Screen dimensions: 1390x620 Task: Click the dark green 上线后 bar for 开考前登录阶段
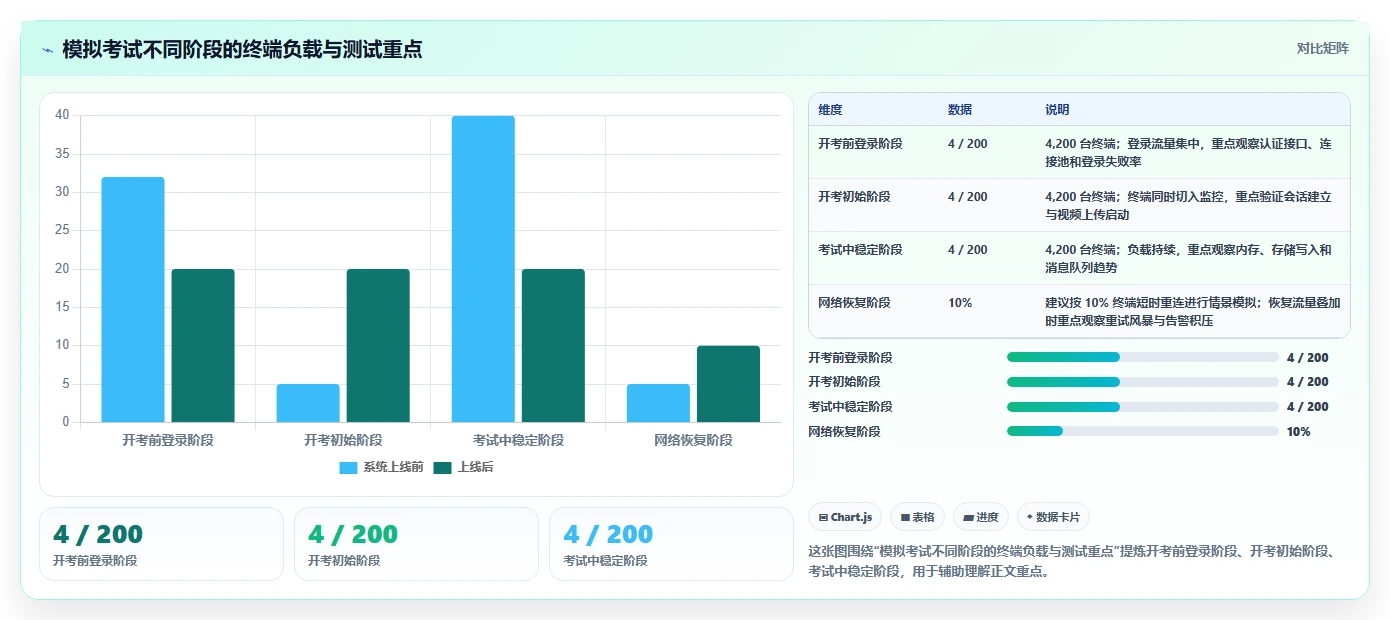[x=203, y=345]
